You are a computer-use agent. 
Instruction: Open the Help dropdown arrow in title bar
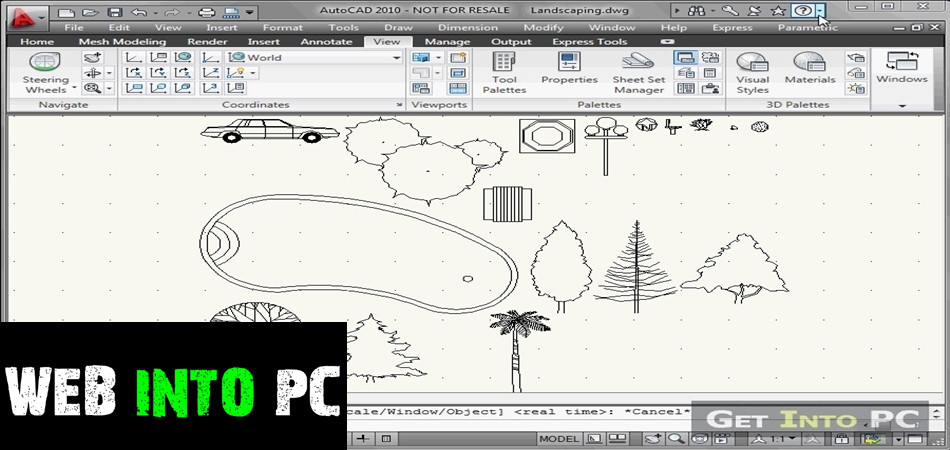pos(820,10)
